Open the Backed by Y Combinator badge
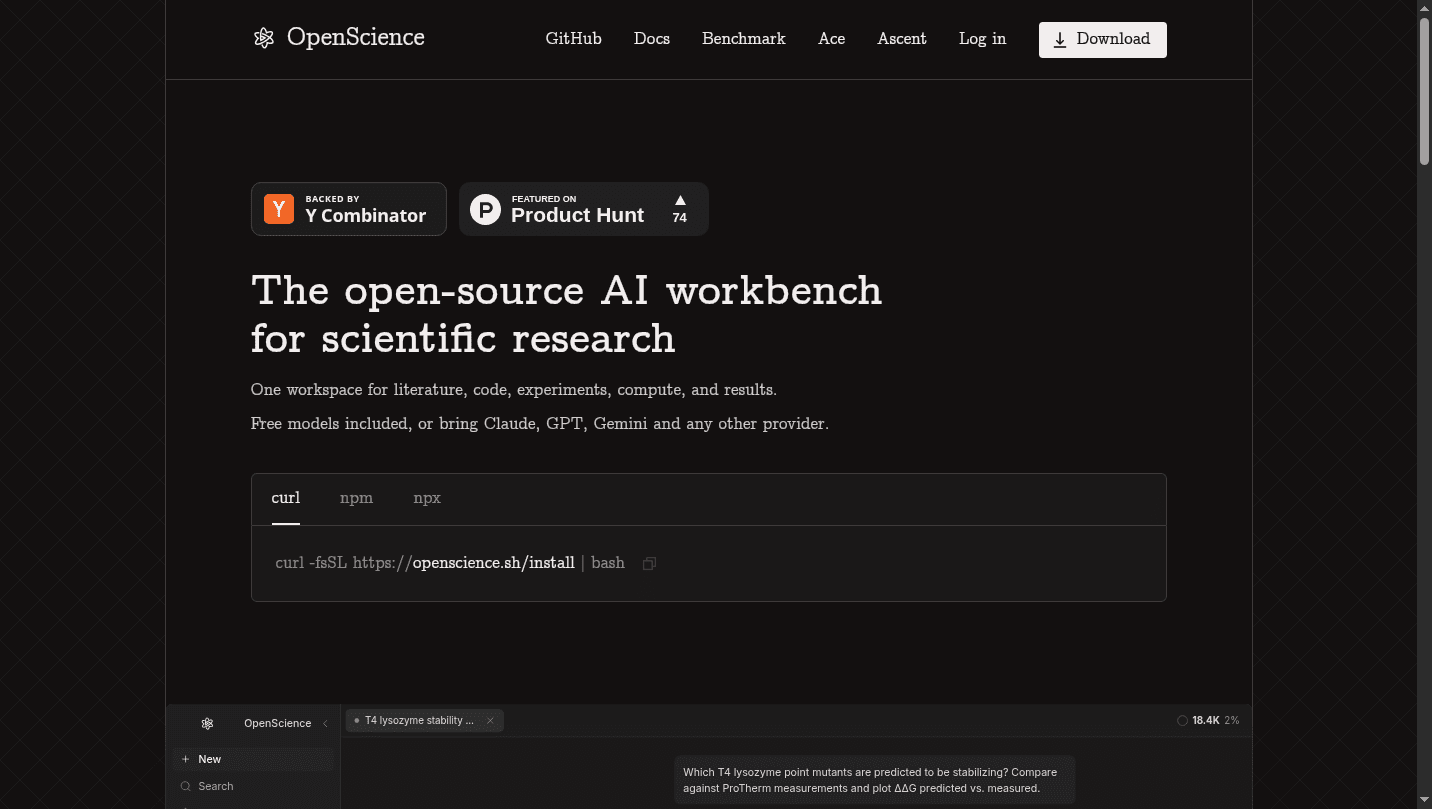The height and width of the screenshot is (809, 1432). point(348,209)
